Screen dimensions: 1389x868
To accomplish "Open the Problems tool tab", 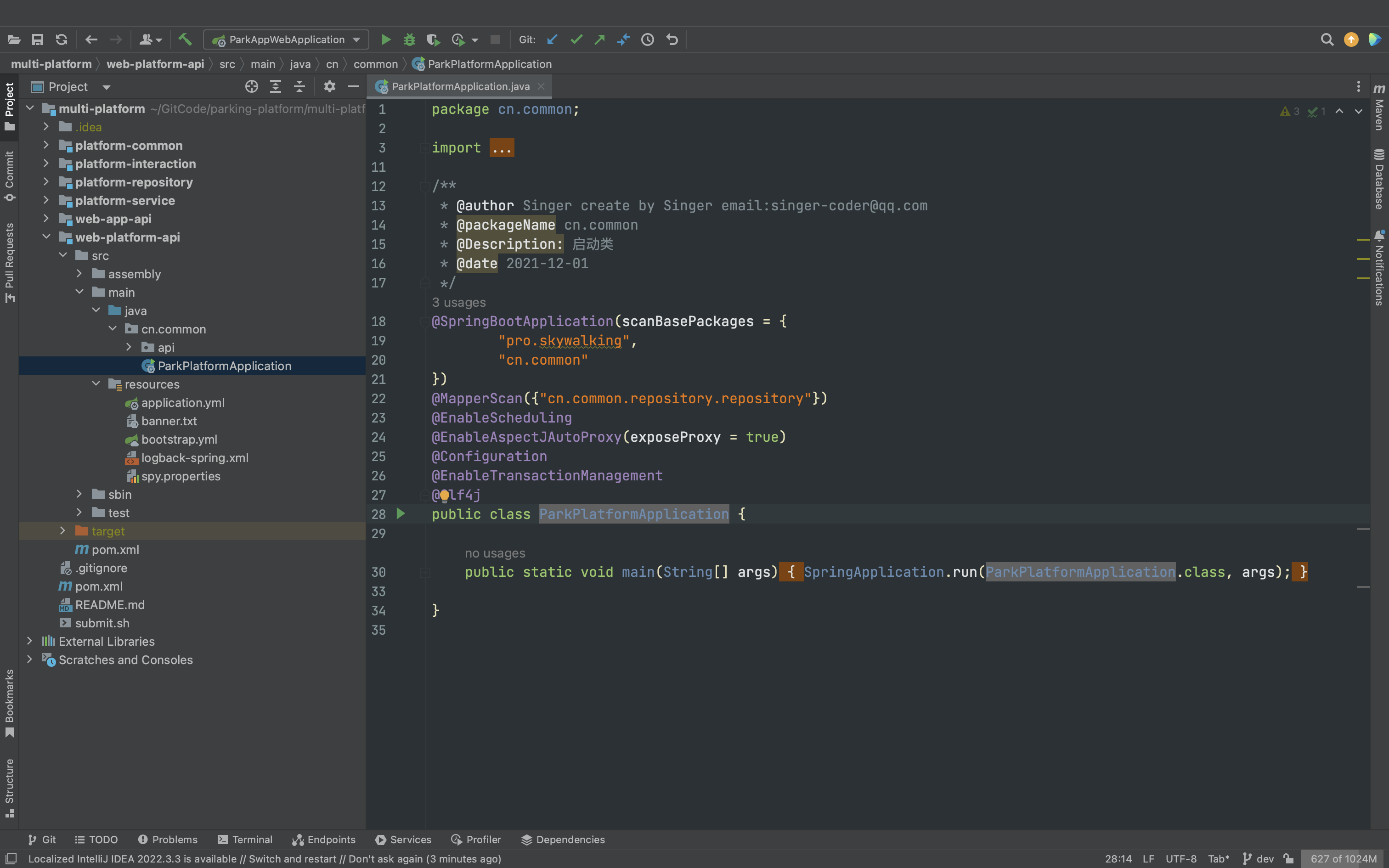I will [168, 840].
